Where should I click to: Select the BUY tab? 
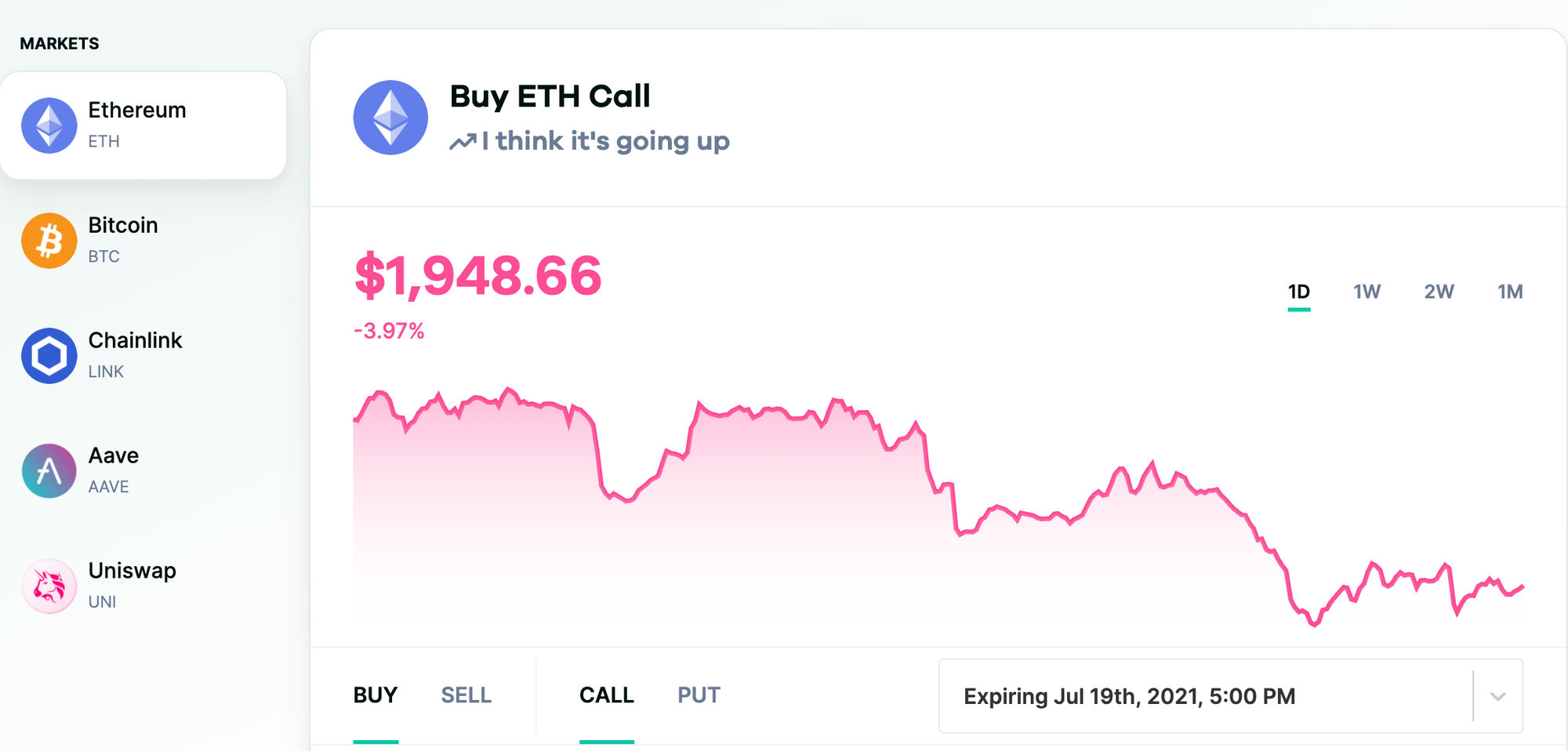(376, 695)
